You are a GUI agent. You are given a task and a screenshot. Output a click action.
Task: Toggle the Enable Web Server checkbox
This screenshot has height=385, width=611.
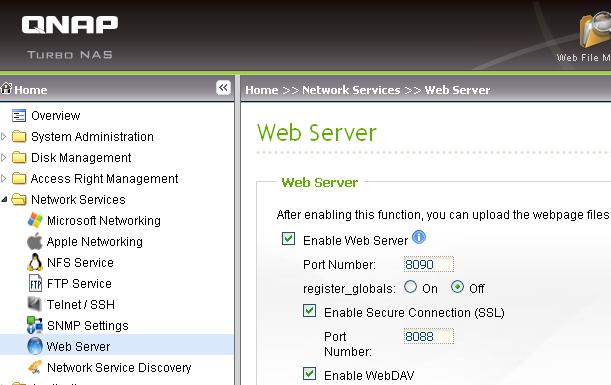pos(288,238)
